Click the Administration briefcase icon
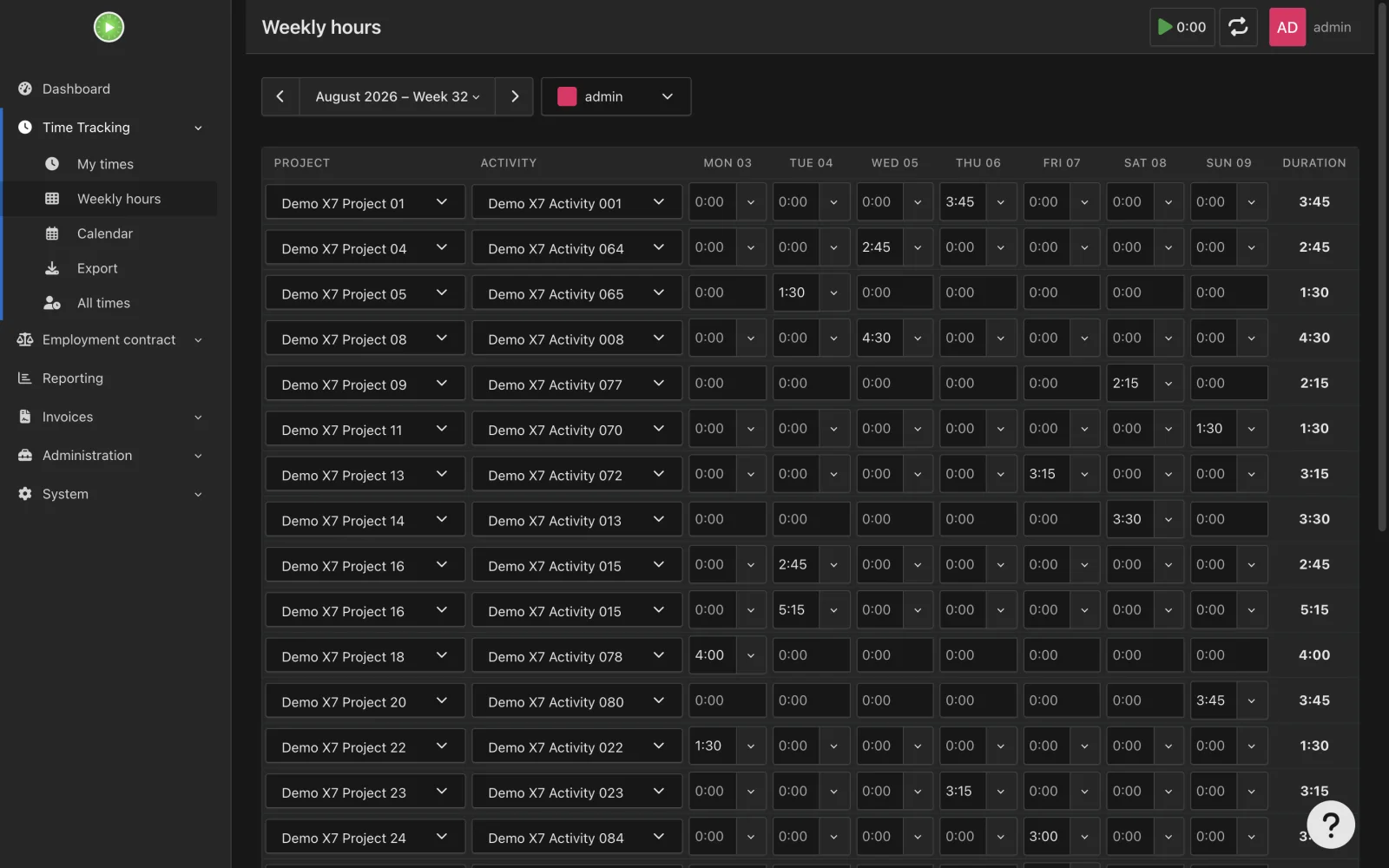 (x=25, y=456)
